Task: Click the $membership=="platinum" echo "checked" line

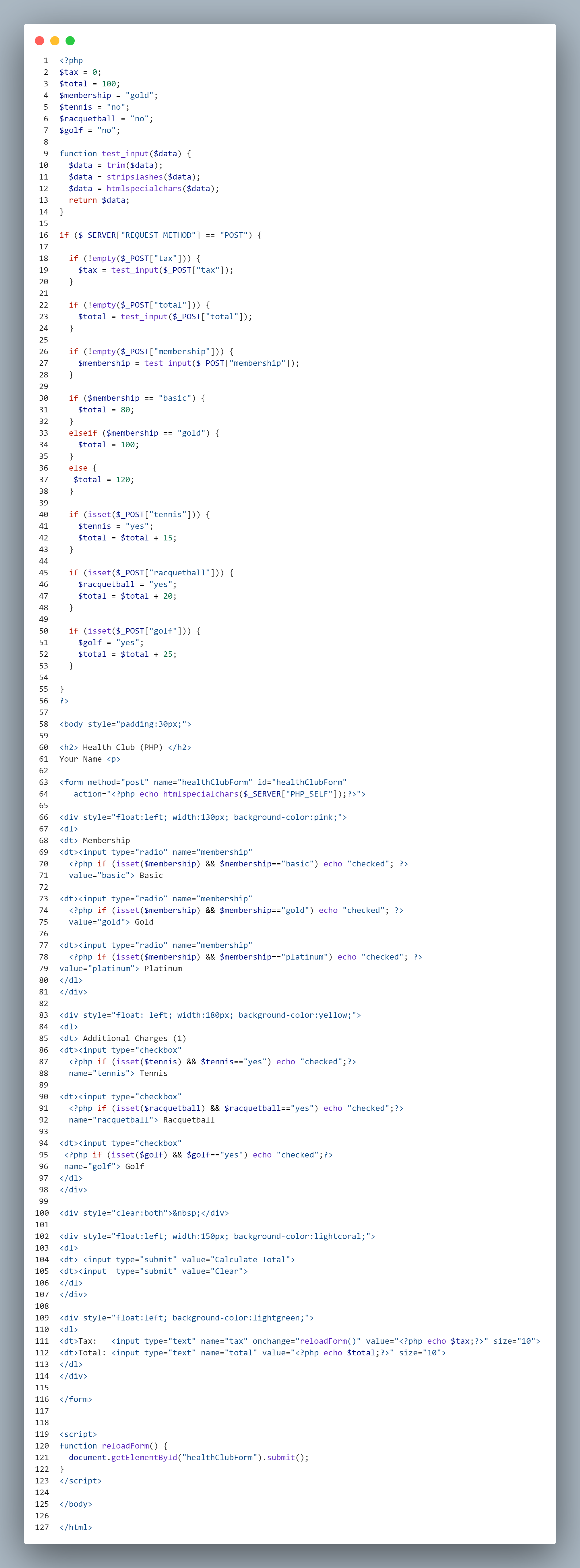Action: pos(245,957)
